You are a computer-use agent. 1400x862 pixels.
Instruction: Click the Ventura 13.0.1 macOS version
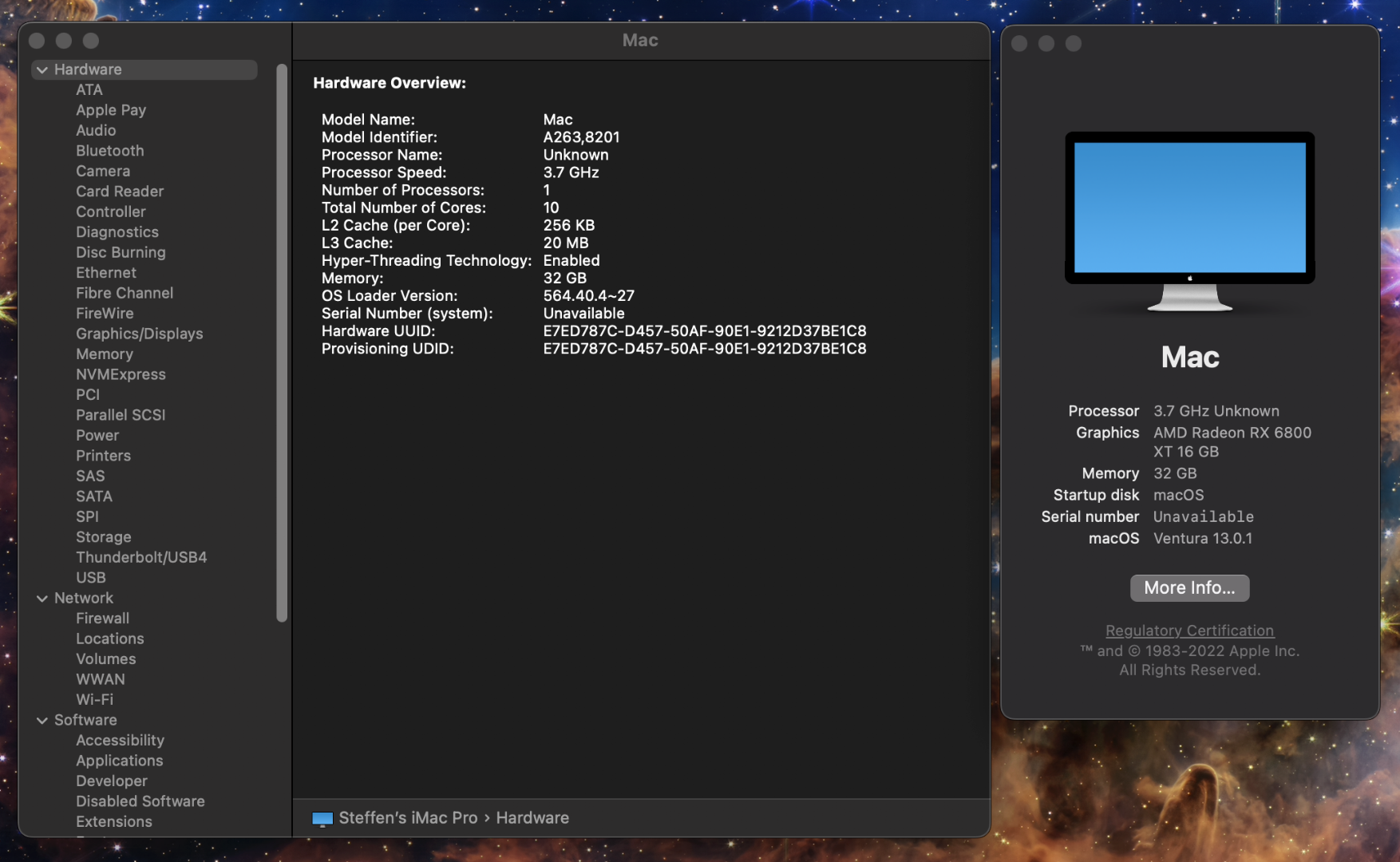(x=1203, y=539)
